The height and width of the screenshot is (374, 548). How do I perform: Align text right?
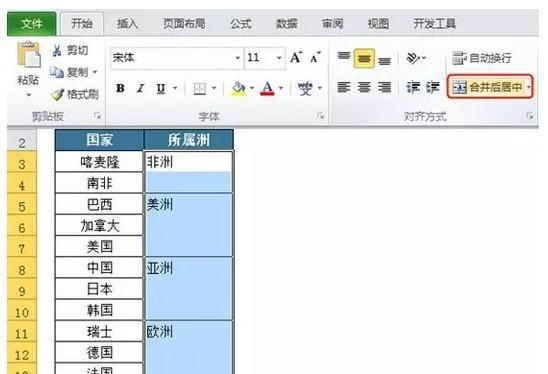coord(384,87)
